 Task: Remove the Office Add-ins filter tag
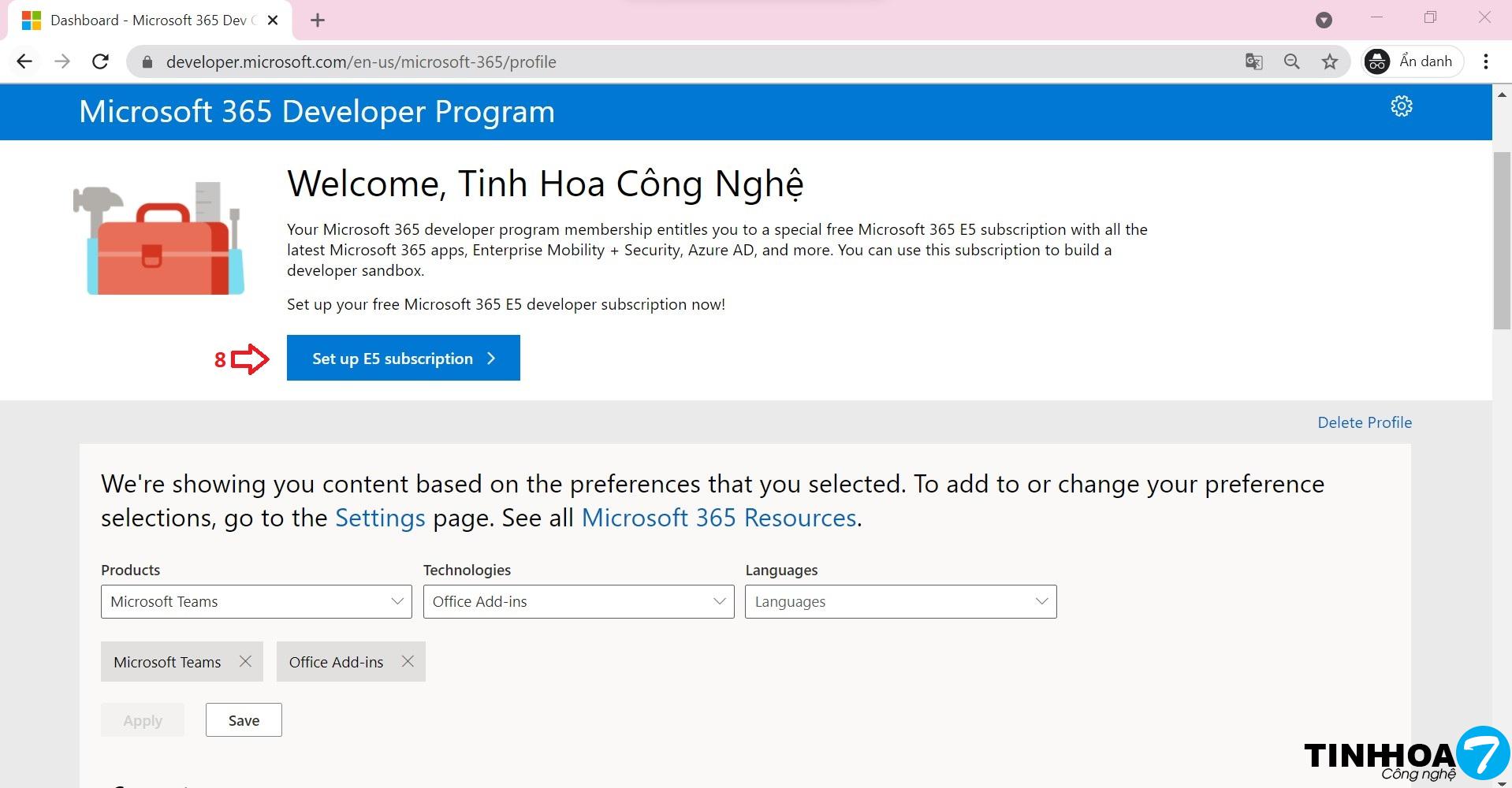408,661
